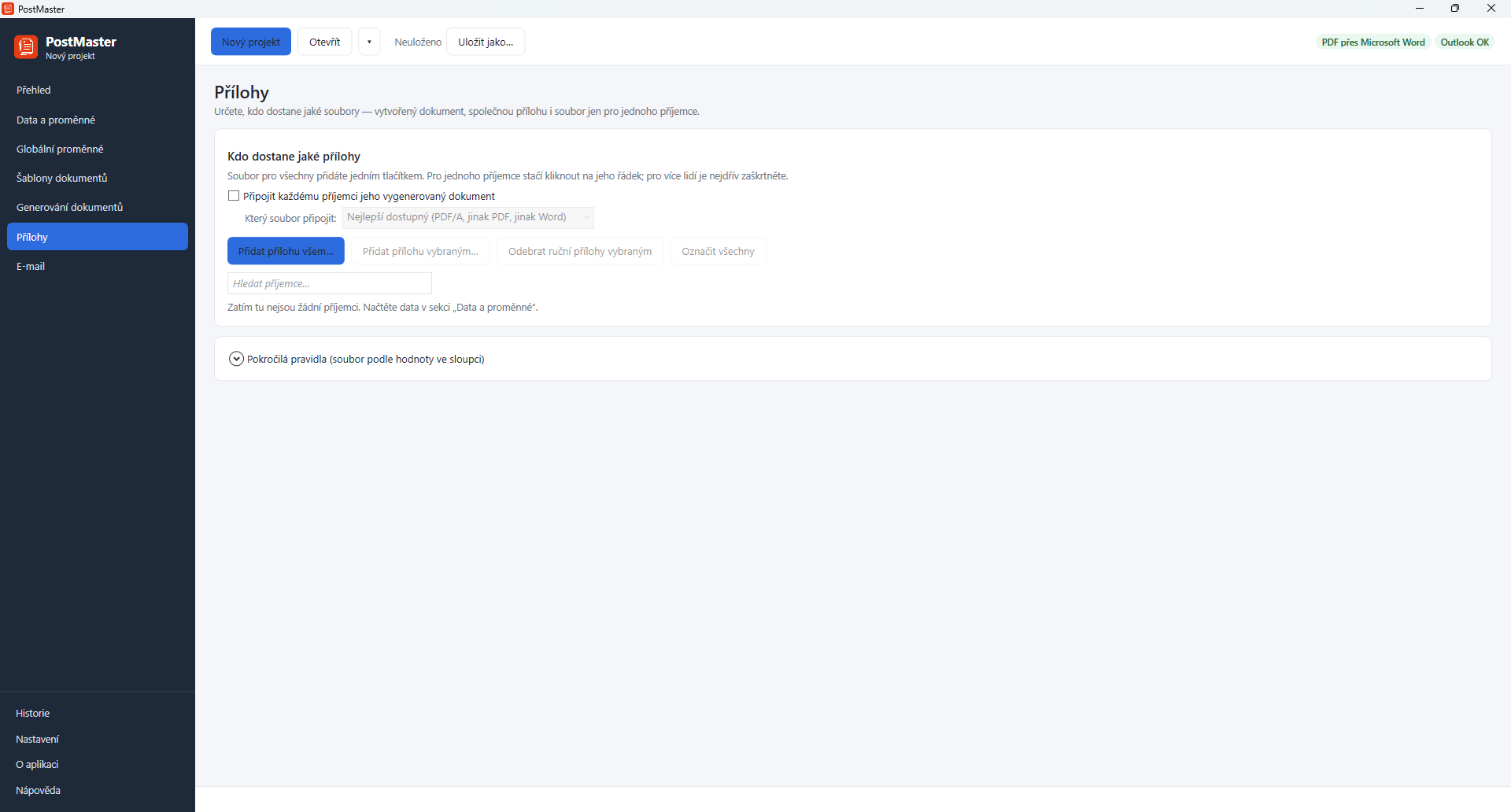Click the PostMaster logo icon in sidebar
The image size is (1511, 812).
(26, 47)
